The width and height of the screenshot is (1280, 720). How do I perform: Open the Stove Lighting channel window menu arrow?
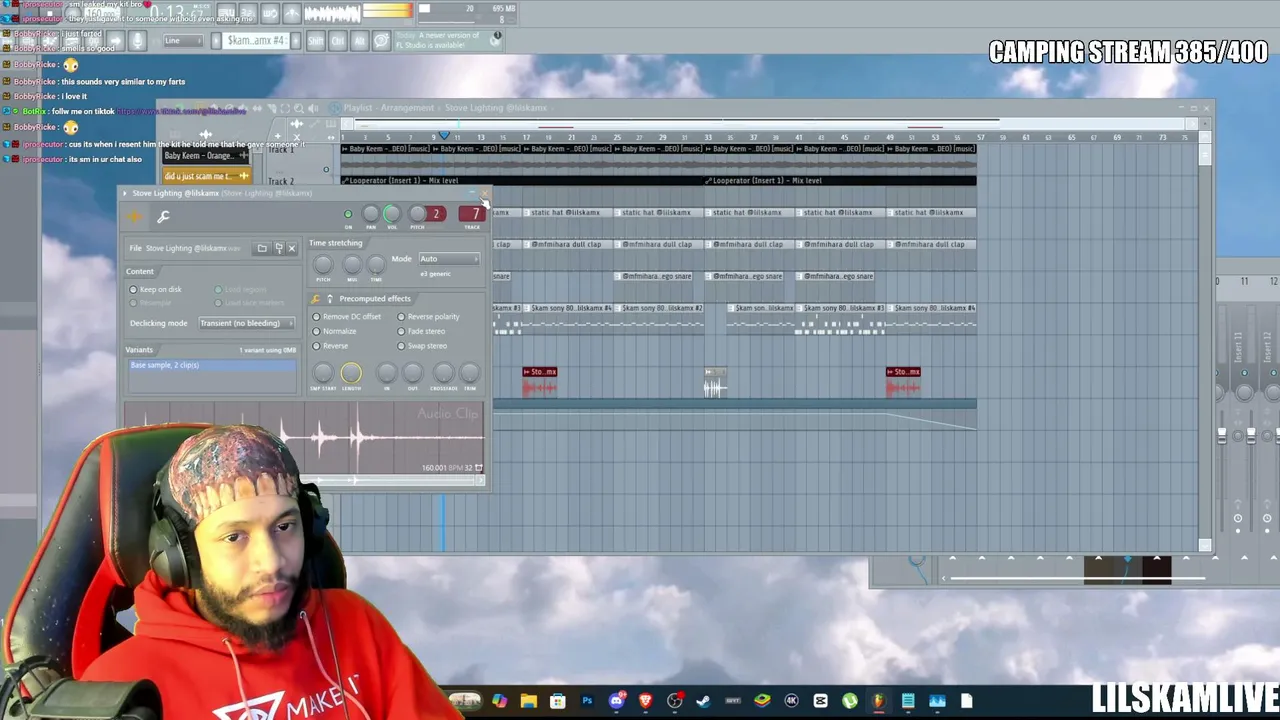click(126, 193)
